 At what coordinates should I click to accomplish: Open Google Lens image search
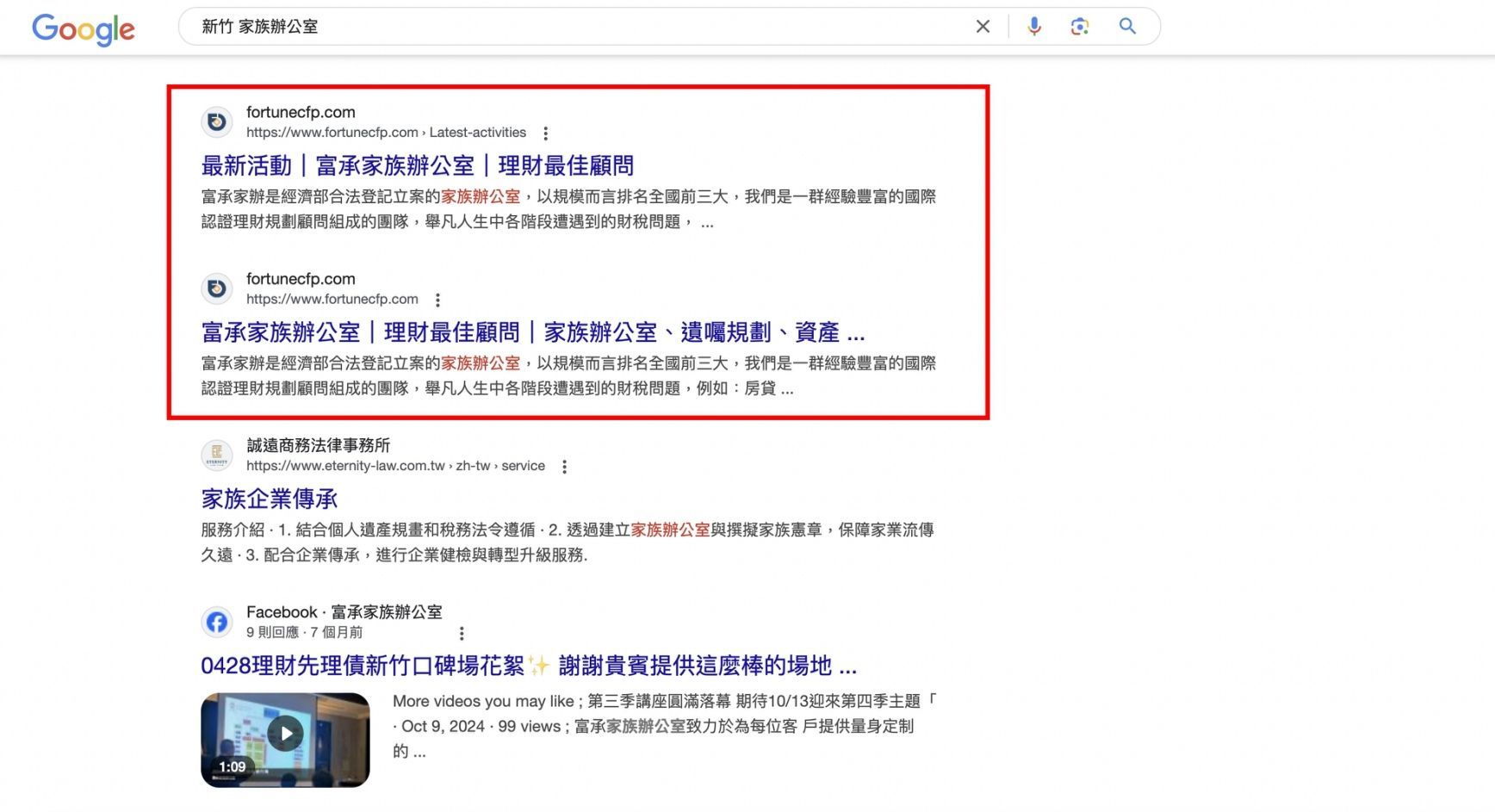tap(1080, 27)
